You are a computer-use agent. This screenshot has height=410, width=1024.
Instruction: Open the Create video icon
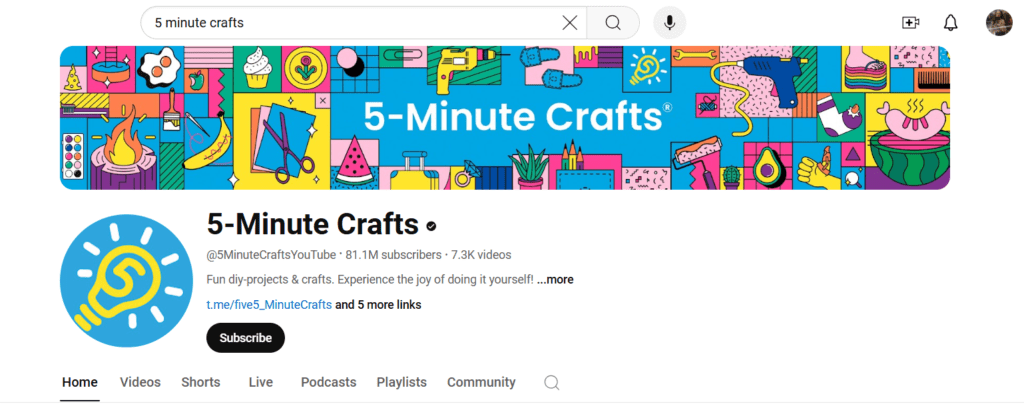tap(910, 23)
